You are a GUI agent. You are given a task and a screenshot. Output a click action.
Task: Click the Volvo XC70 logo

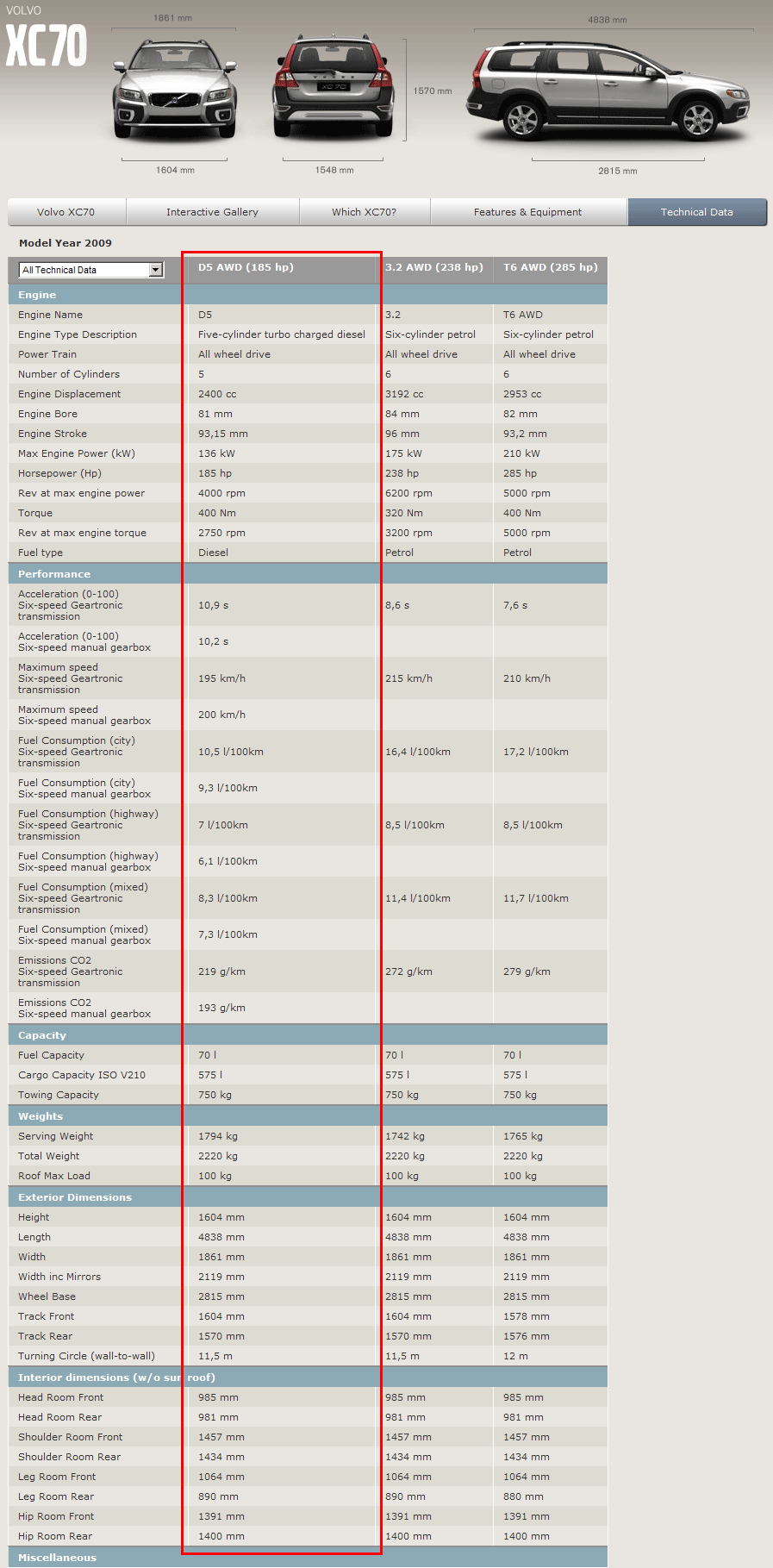pyautogui.click(x=46, y=38)
